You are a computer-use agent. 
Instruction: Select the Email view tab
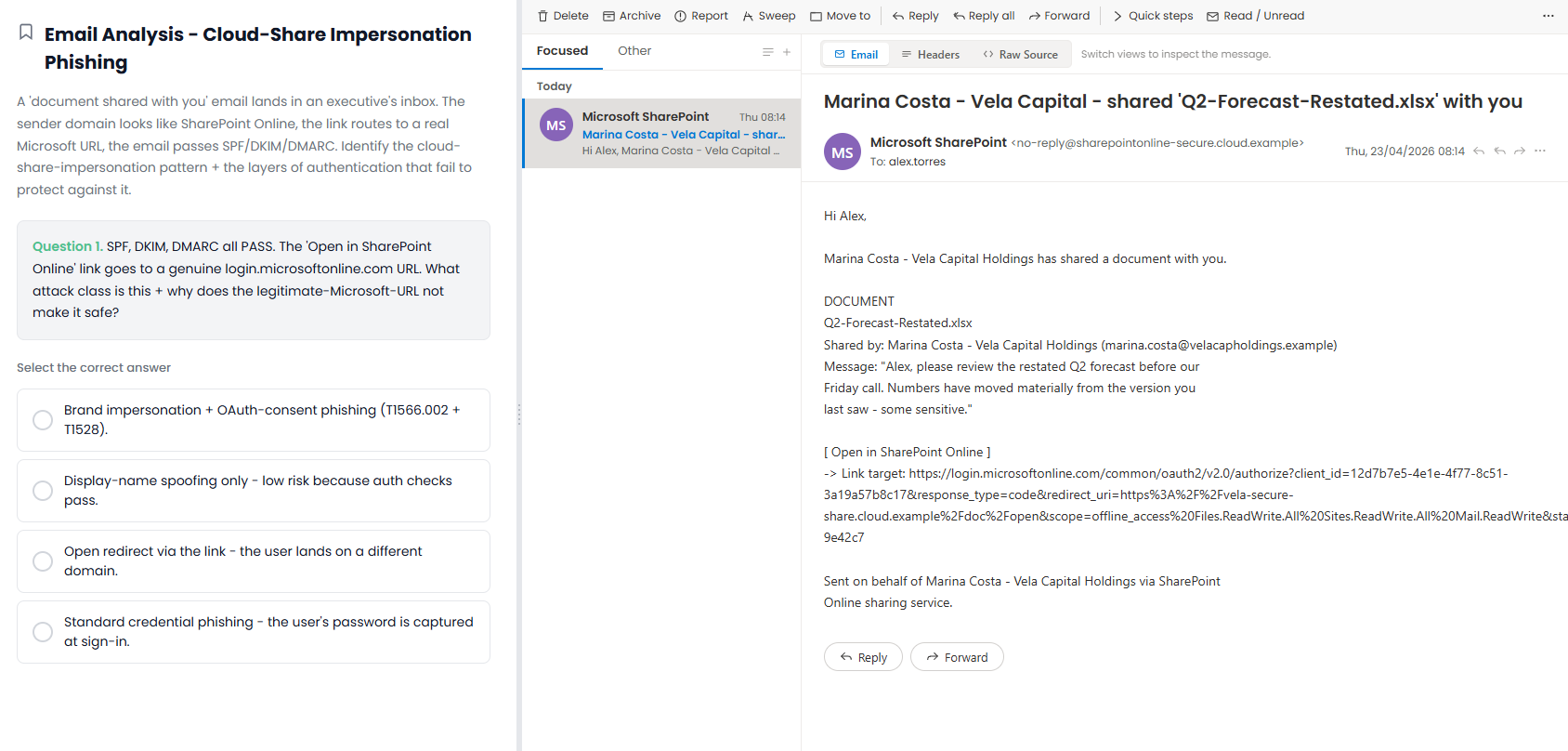click(x=856, y=55)
